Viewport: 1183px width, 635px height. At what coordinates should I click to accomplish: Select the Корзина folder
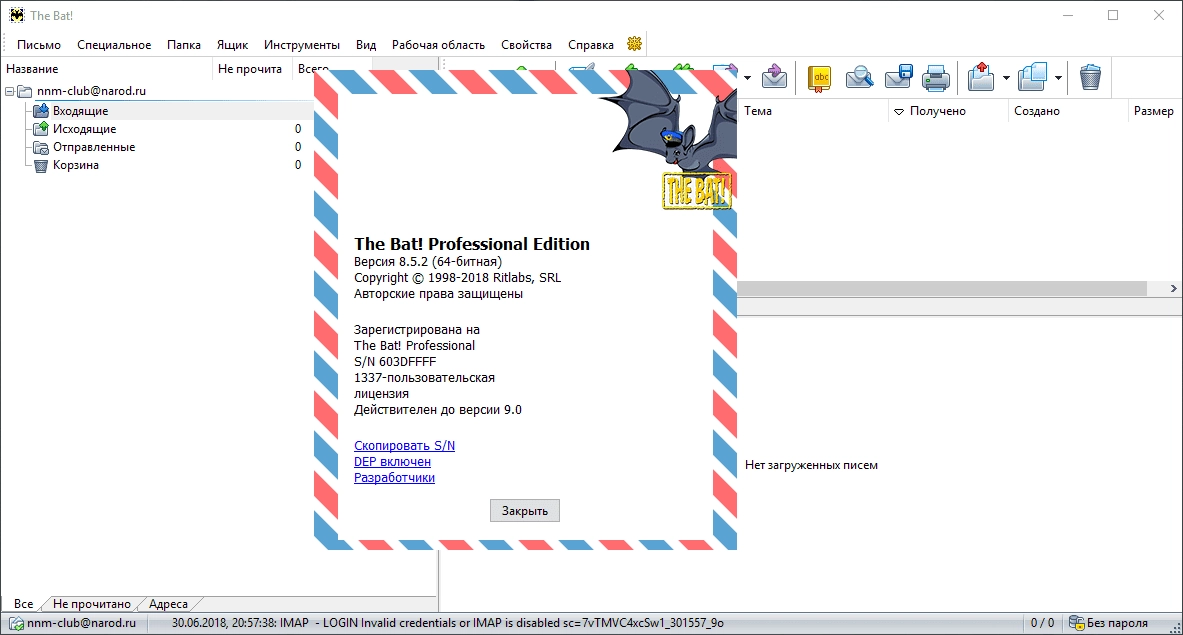coord(75,165)
